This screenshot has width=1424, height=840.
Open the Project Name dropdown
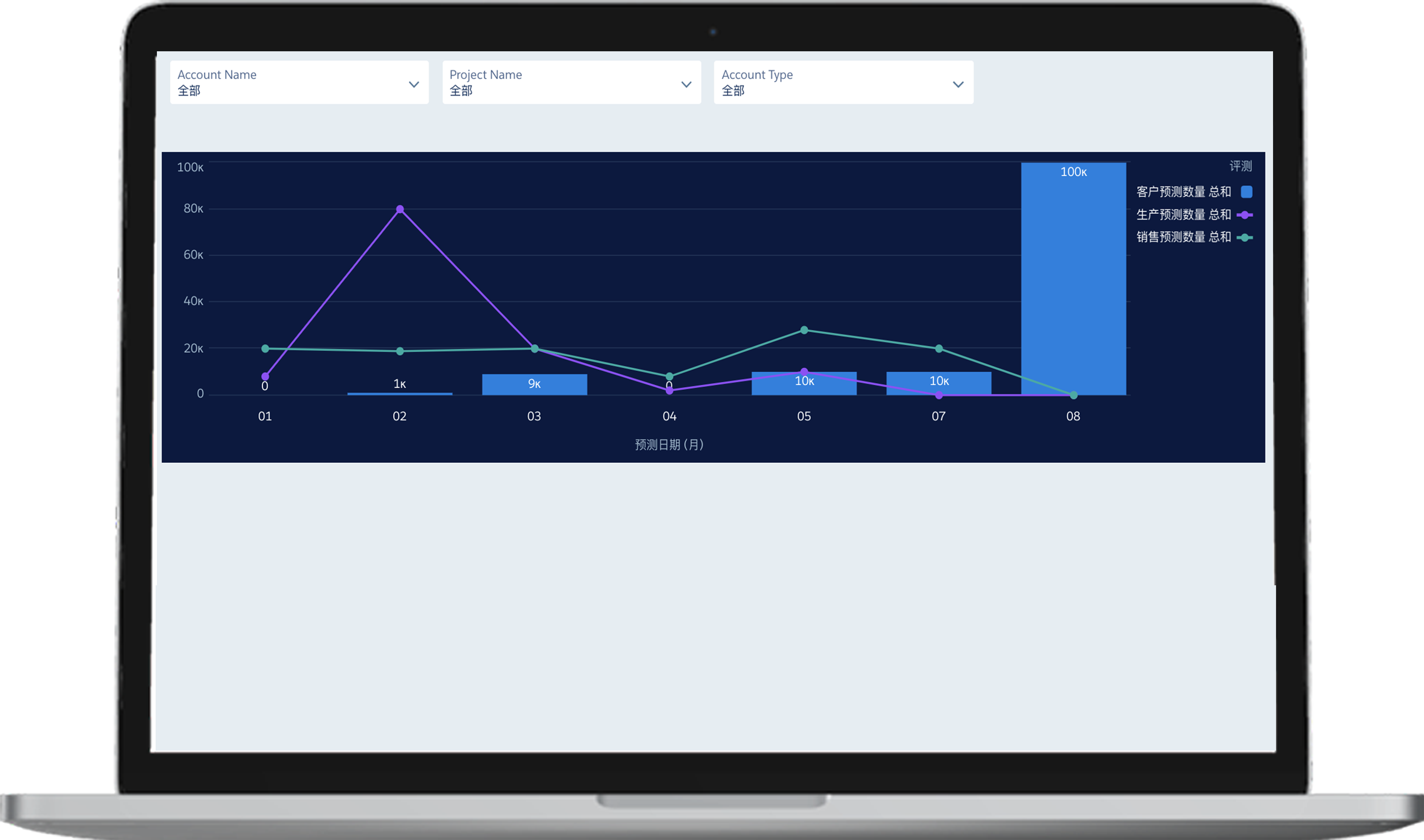pos(571,83)
